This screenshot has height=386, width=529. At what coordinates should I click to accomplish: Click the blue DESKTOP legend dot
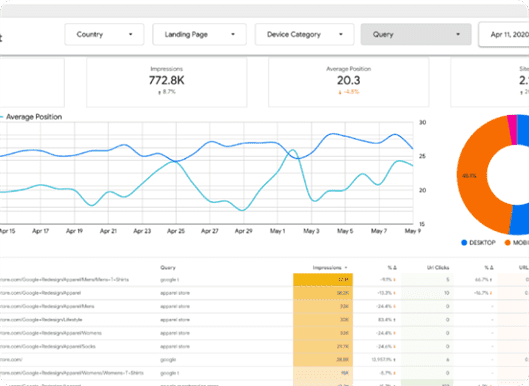[x=464, y=243]
